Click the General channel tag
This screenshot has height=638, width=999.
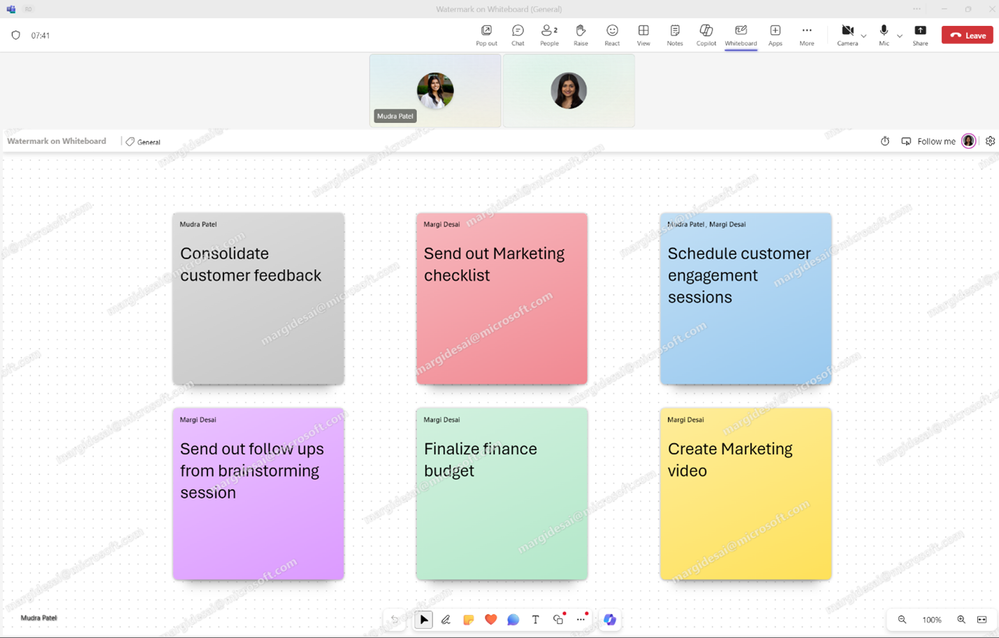tap(143, 141)
